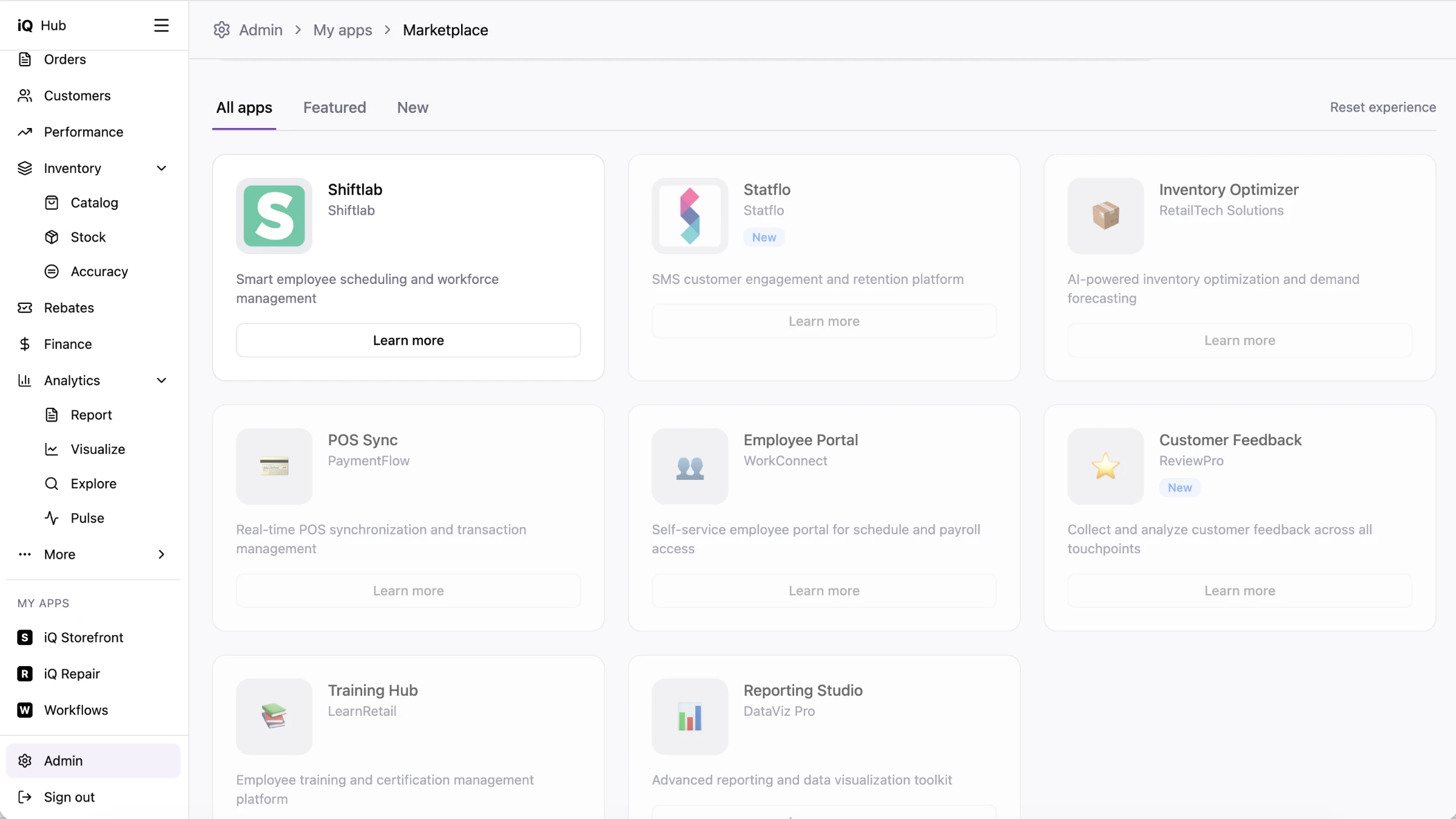
Task: Open Explore search icon
Action: 52,484
